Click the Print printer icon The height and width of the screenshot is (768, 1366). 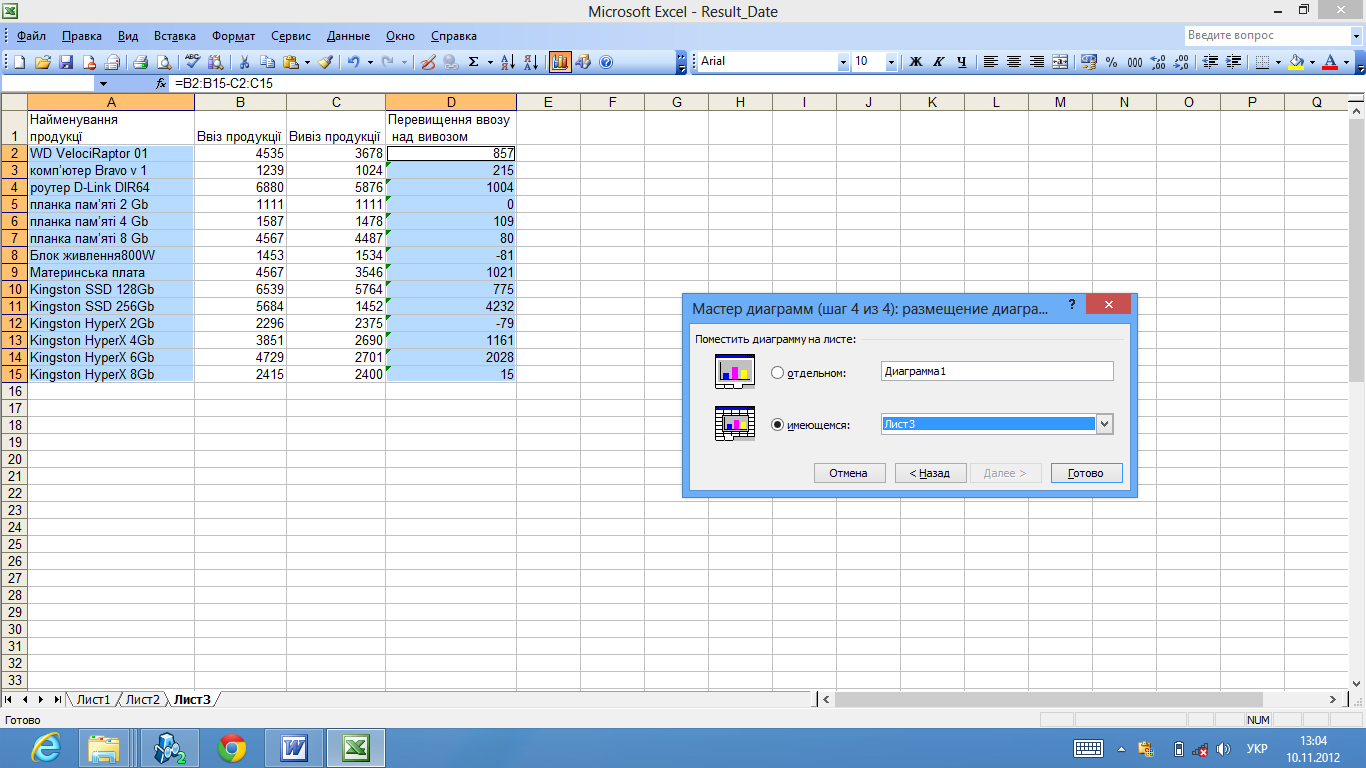pyautogui.click(x=140, y=62)
